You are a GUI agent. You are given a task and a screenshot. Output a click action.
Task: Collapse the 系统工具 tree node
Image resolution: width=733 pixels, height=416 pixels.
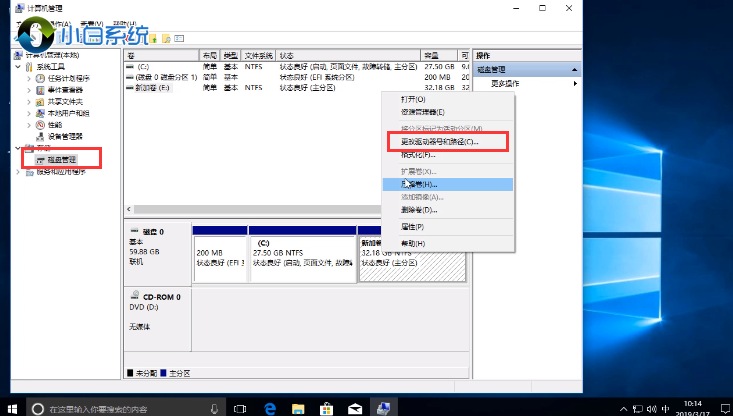pyautogui.click(x=18, y=67)
